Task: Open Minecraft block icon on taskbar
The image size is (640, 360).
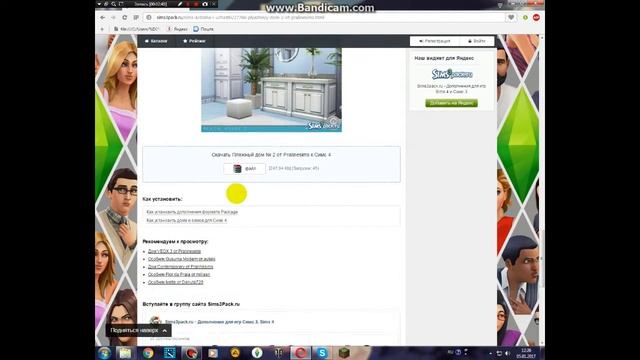Action: click(x=344, y=353)
